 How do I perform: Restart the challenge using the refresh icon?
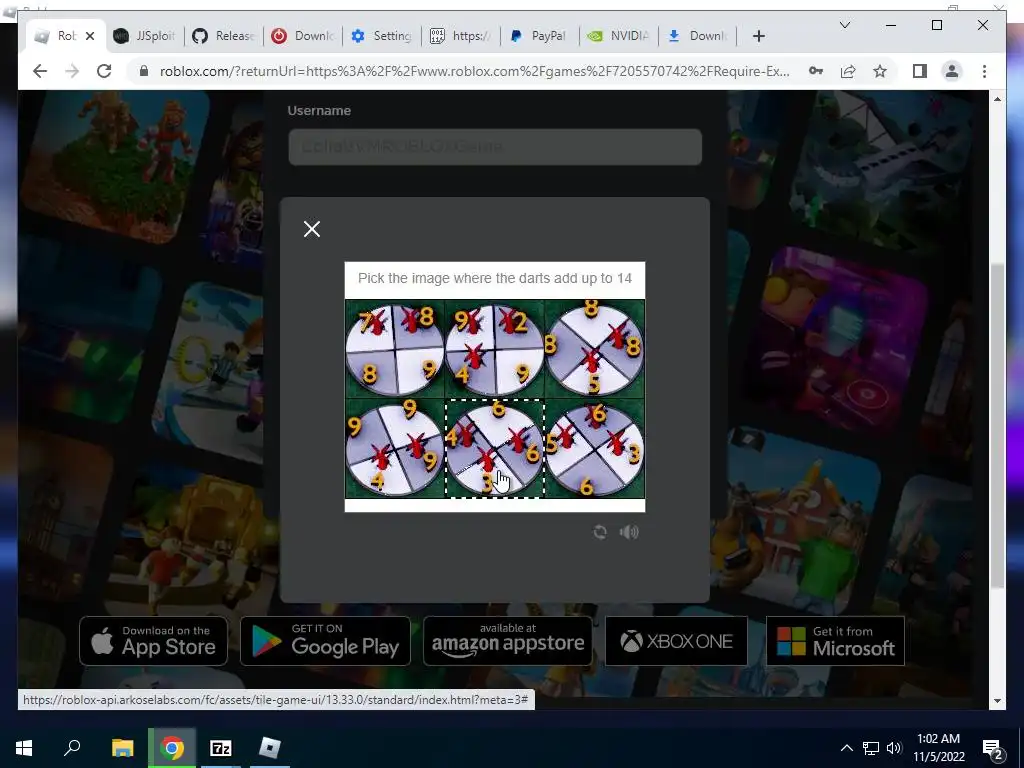coord(600,532)
